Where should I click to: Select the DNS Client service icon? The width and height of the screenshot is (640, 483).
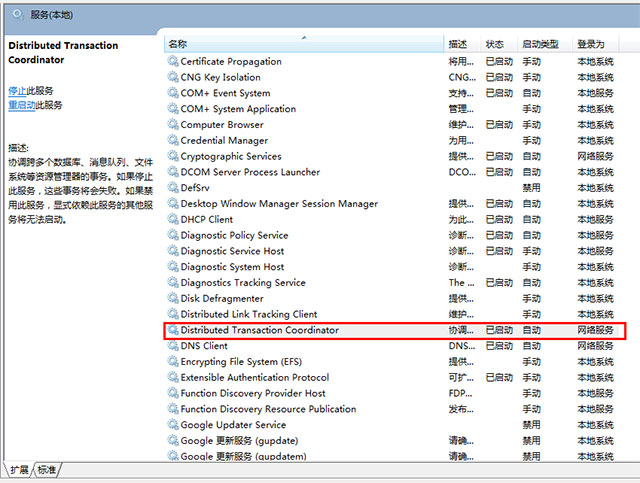pyautogui.click(x=173, y=346)
